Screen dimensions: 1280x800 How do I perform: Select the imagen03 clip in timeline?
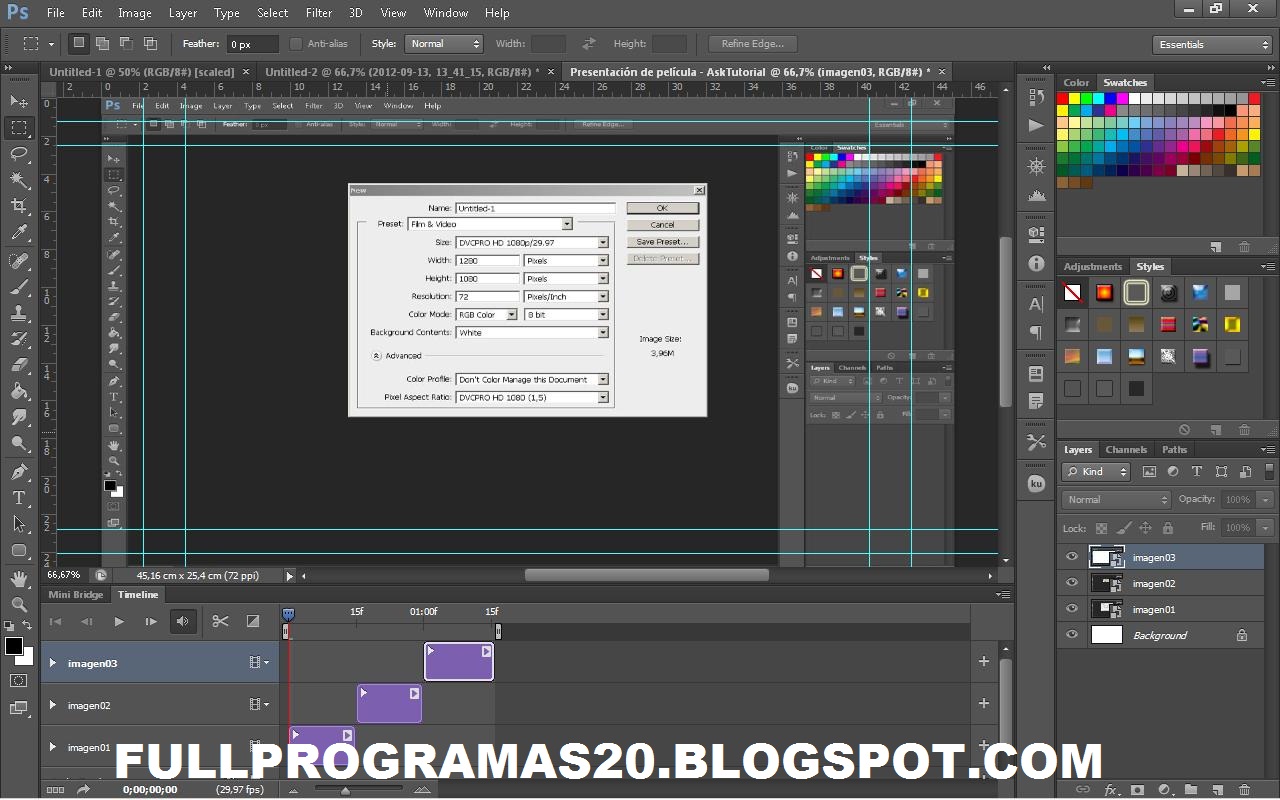coord(459,662)
